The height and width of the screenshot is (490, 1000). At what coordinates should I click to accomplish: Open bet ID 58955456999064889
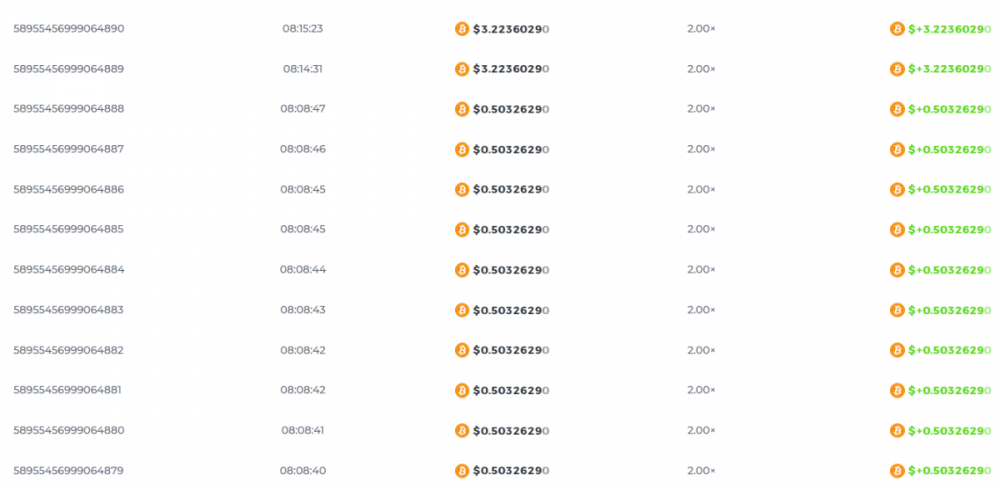click(69, 69)
